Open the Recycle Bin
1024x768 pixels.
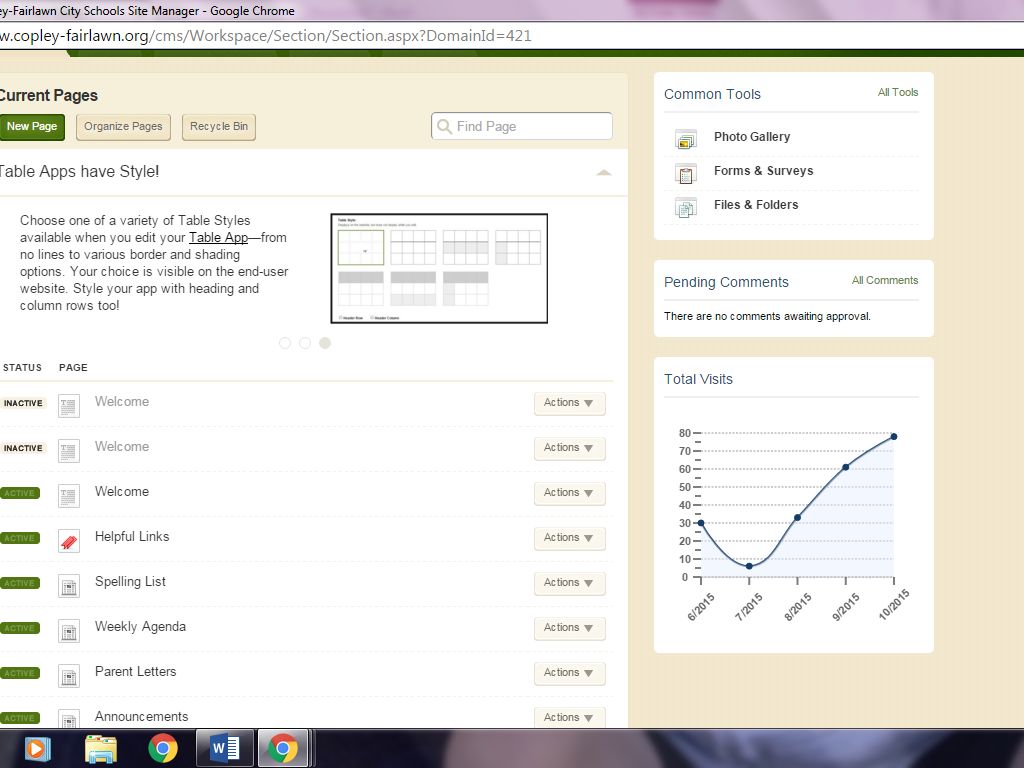(x=219, y=127)
